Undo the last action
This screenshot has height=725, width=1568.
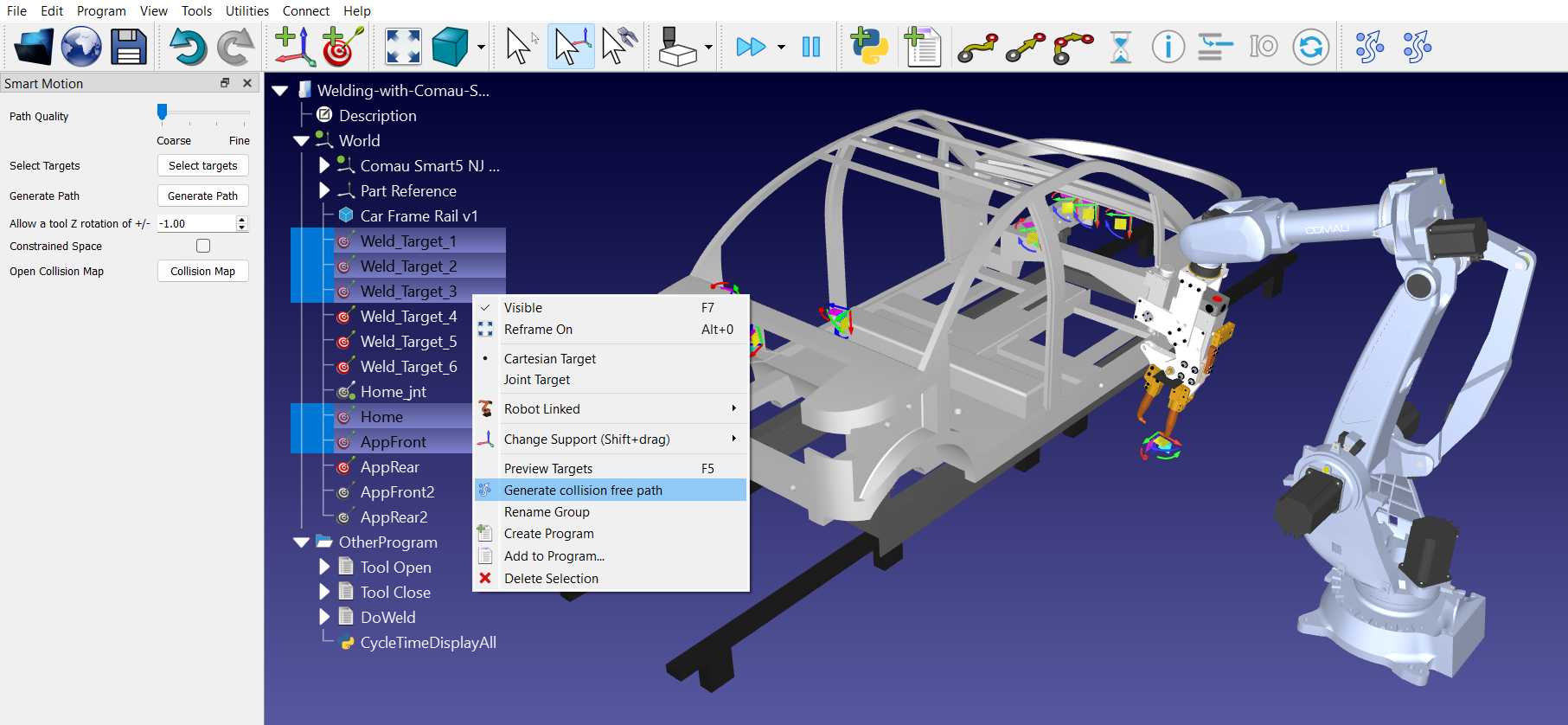click(188, 47)
